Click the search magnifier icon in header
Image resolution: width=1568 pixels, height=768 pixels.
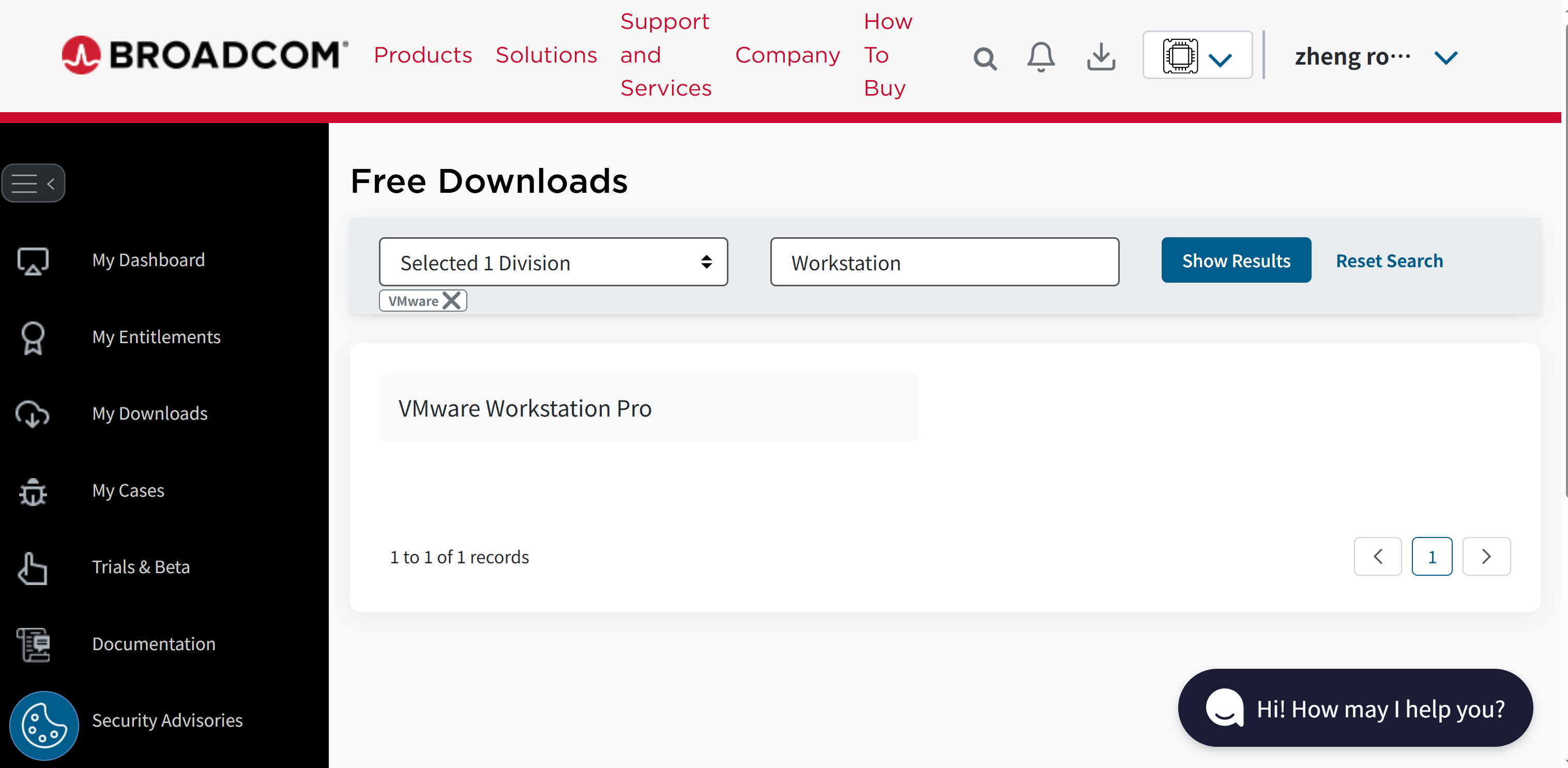[x=984, y=58]
